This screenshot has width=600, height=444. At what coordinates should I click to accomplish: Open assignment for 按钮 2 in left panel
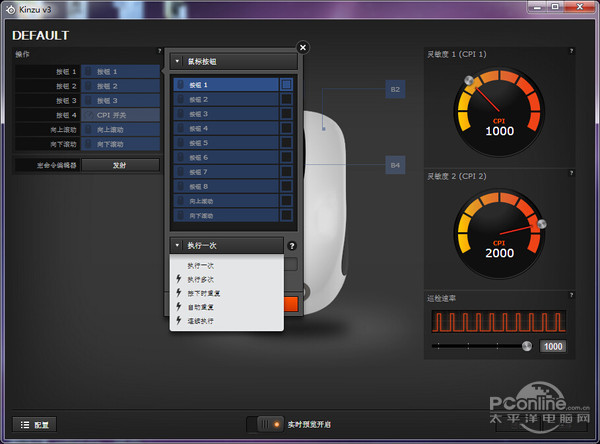pos(120,86)
